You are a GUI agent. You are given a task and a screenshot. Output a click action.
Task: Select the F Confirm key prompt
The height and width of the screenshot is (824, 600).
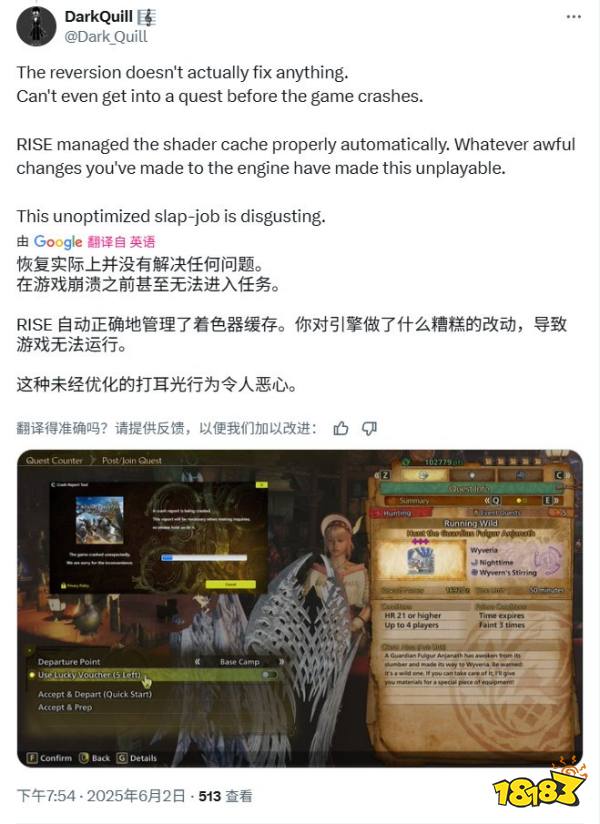[49, 758]
